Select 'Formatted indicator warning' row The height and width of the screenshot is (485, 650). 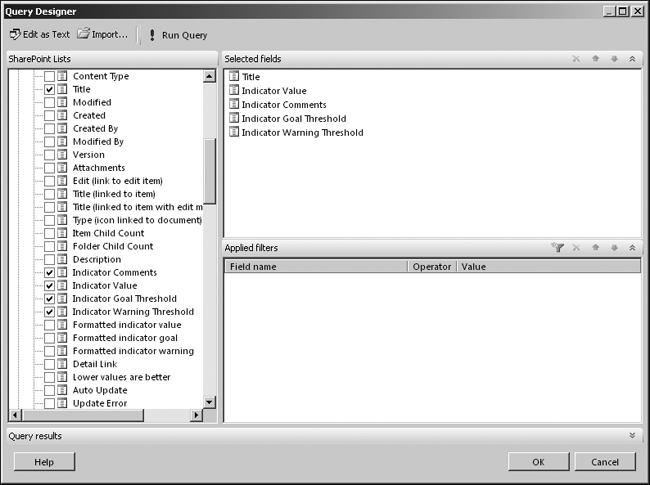click(x=133, y=351)
